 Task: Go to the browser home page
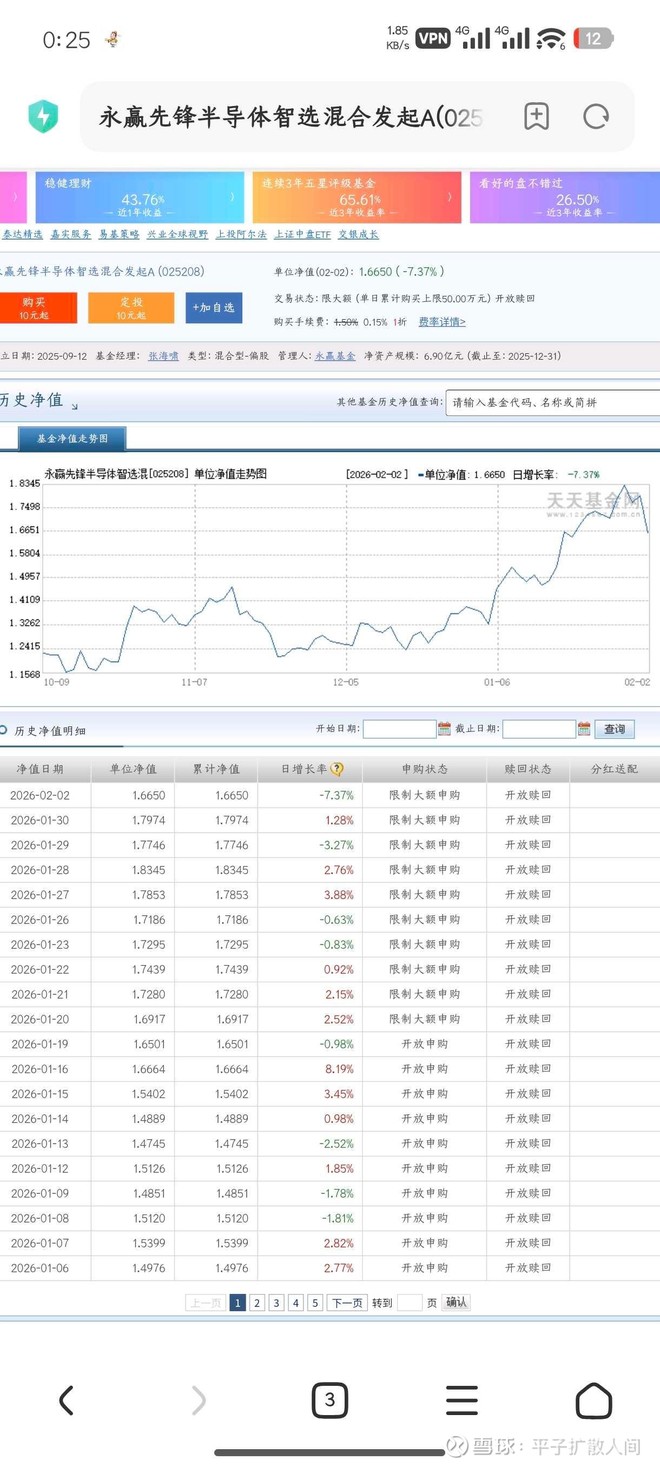coord(593,1400)
